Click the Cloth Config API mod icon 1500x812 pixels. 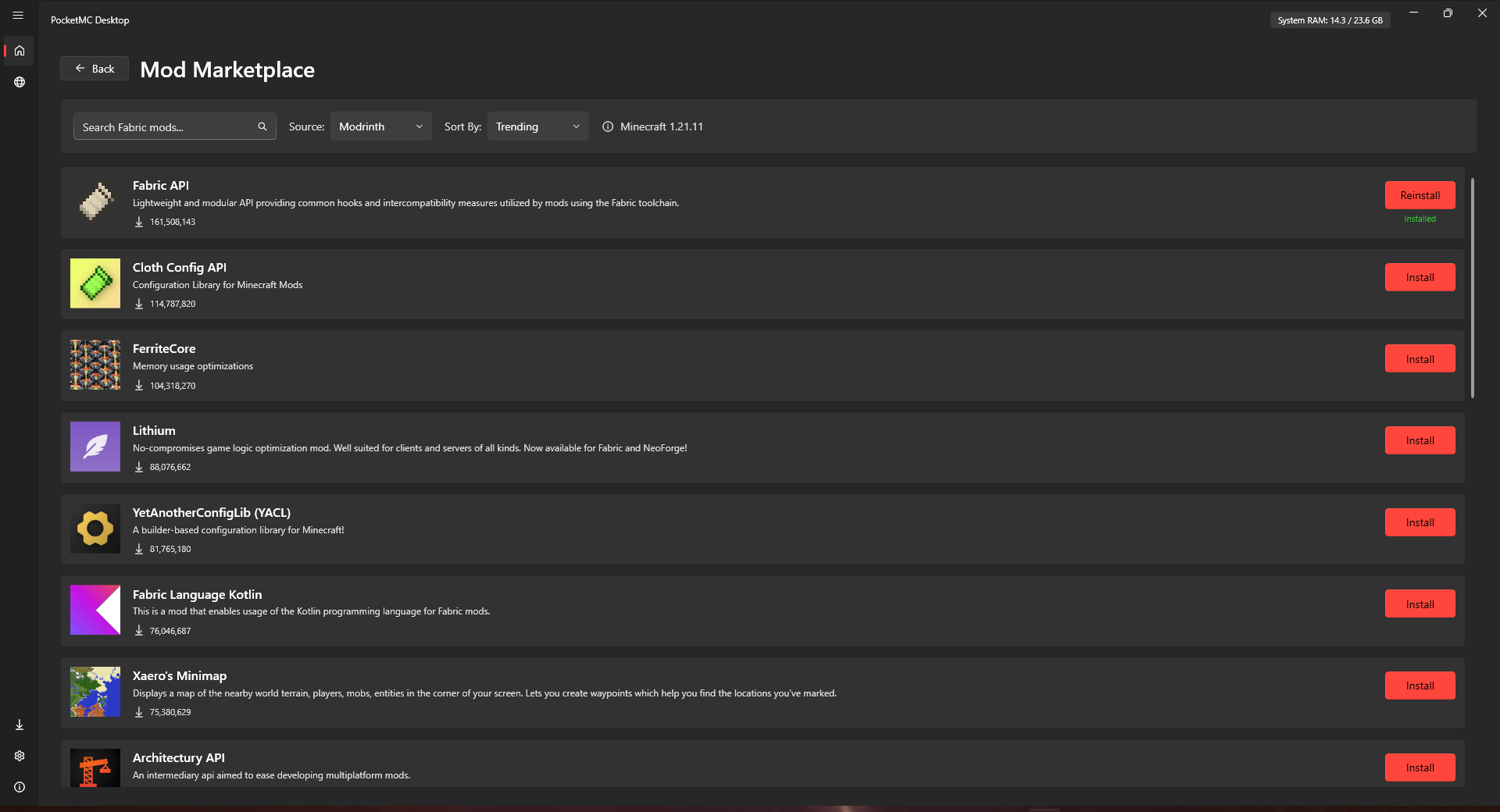click(95, 283)
